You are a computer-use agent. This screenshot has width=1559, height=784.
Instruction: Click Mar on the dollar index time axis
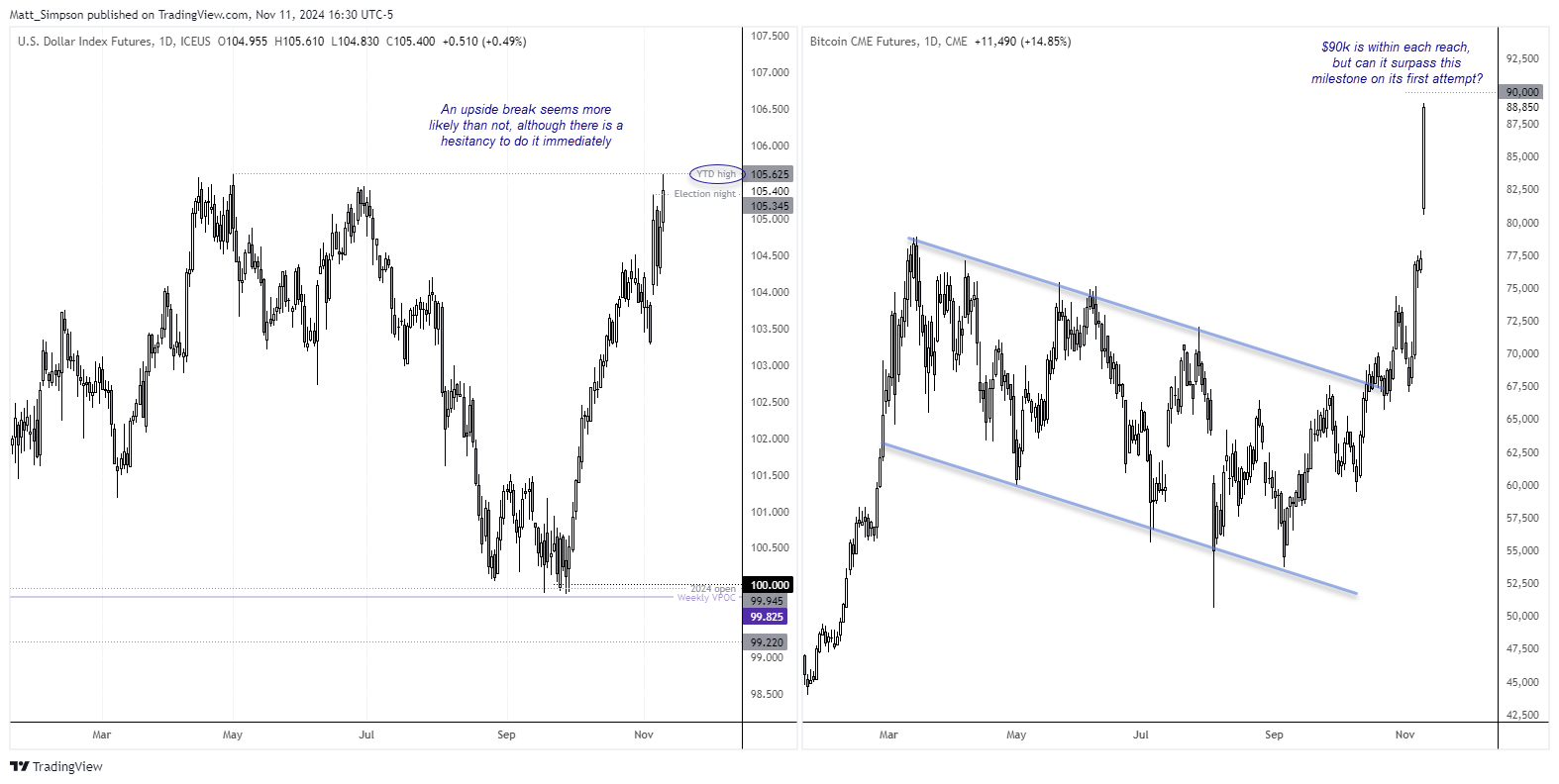[101, 735]
